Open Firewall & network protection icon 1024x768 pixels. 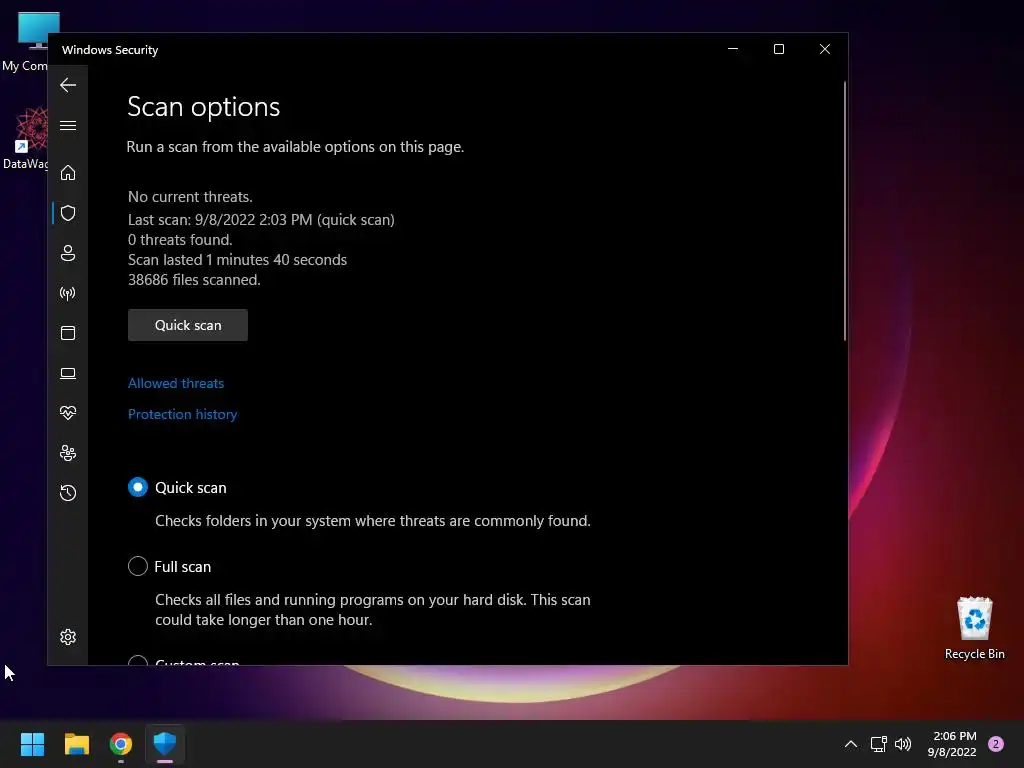(x=68, y=293)
